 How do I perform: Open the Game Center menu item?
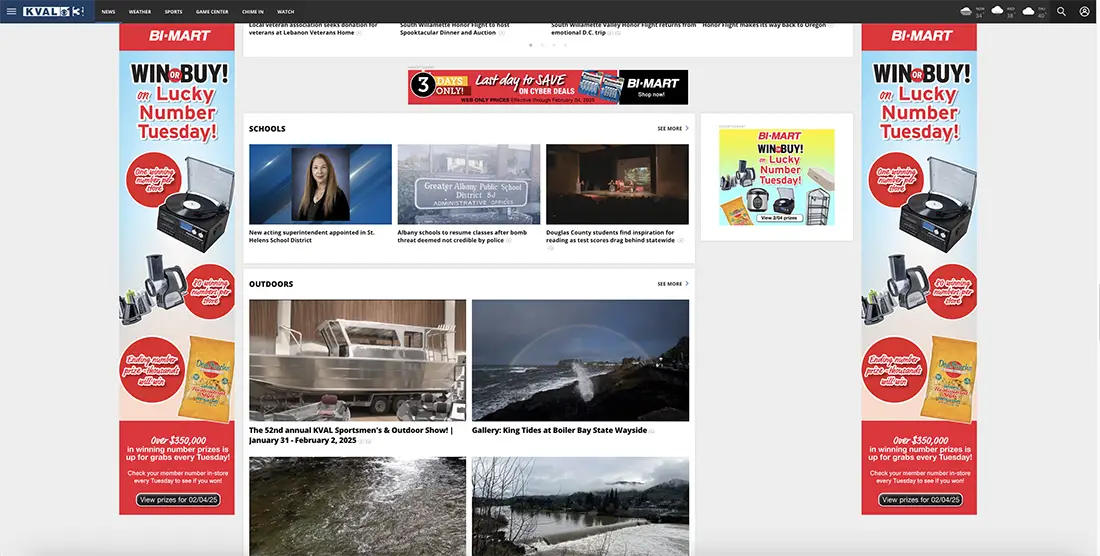212,12
